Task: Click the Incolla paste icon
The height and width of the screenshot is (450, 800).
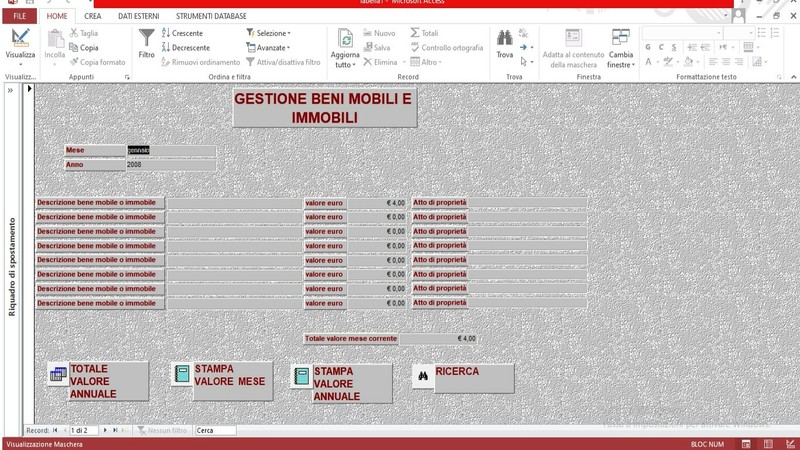Action: pos(55,39)
